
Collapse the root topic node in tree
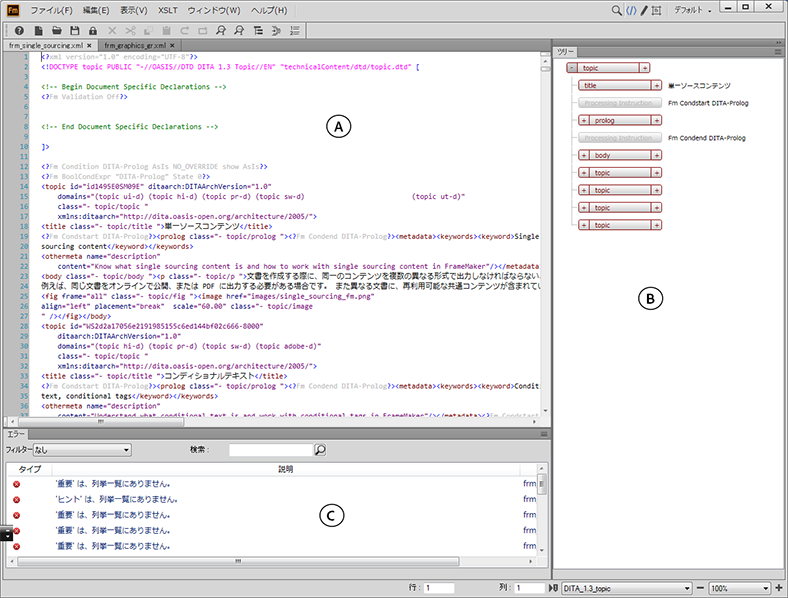(x=570, y=67)
